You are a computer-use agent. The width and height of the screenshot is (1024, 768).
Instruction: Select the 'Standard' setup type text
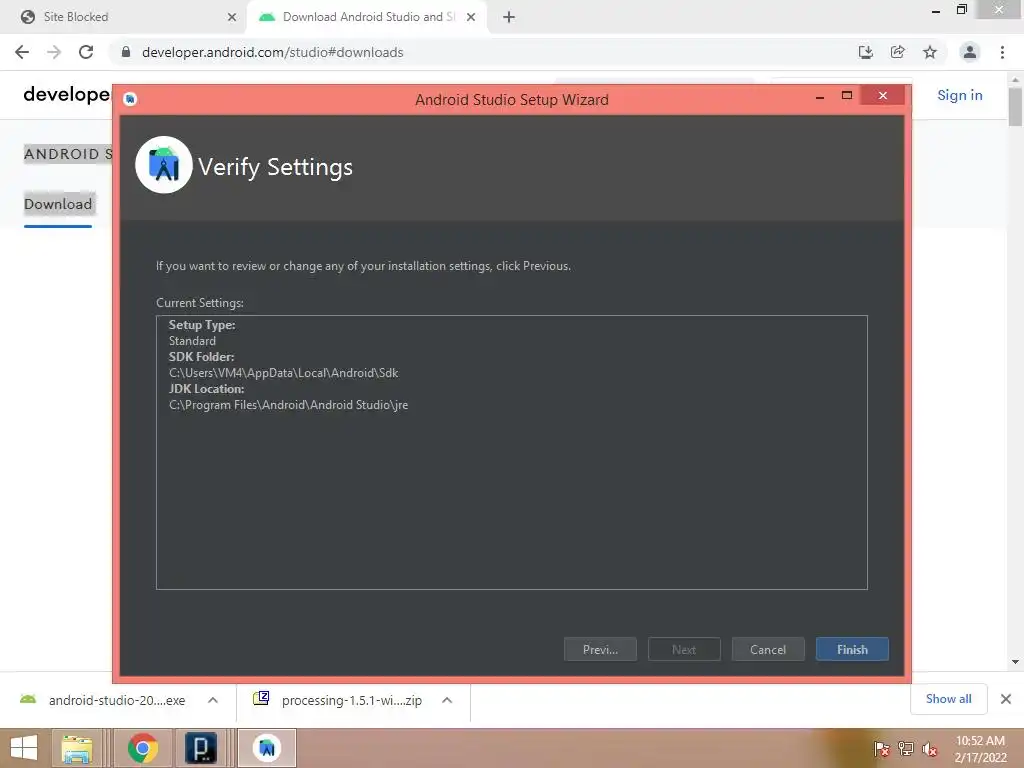pos(192,341)
